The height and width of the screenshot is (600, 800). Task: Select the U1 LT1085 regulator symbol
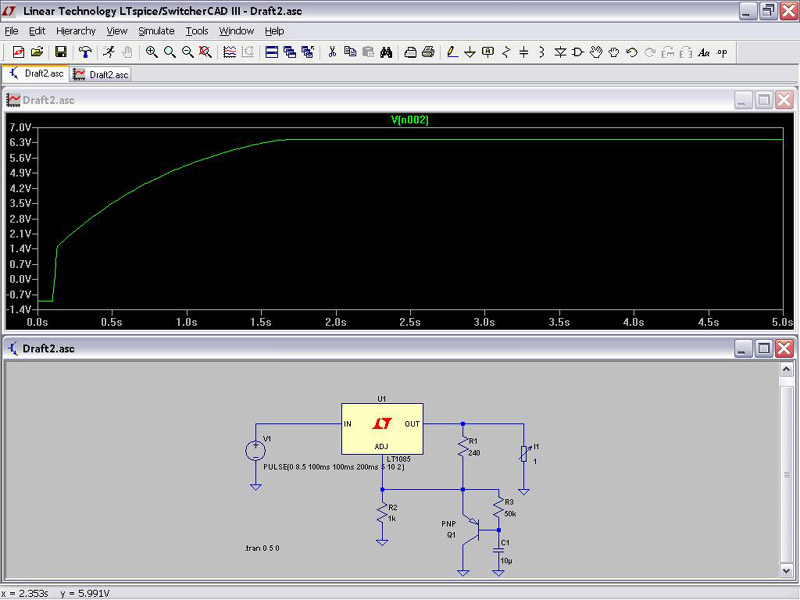[382, 429]
